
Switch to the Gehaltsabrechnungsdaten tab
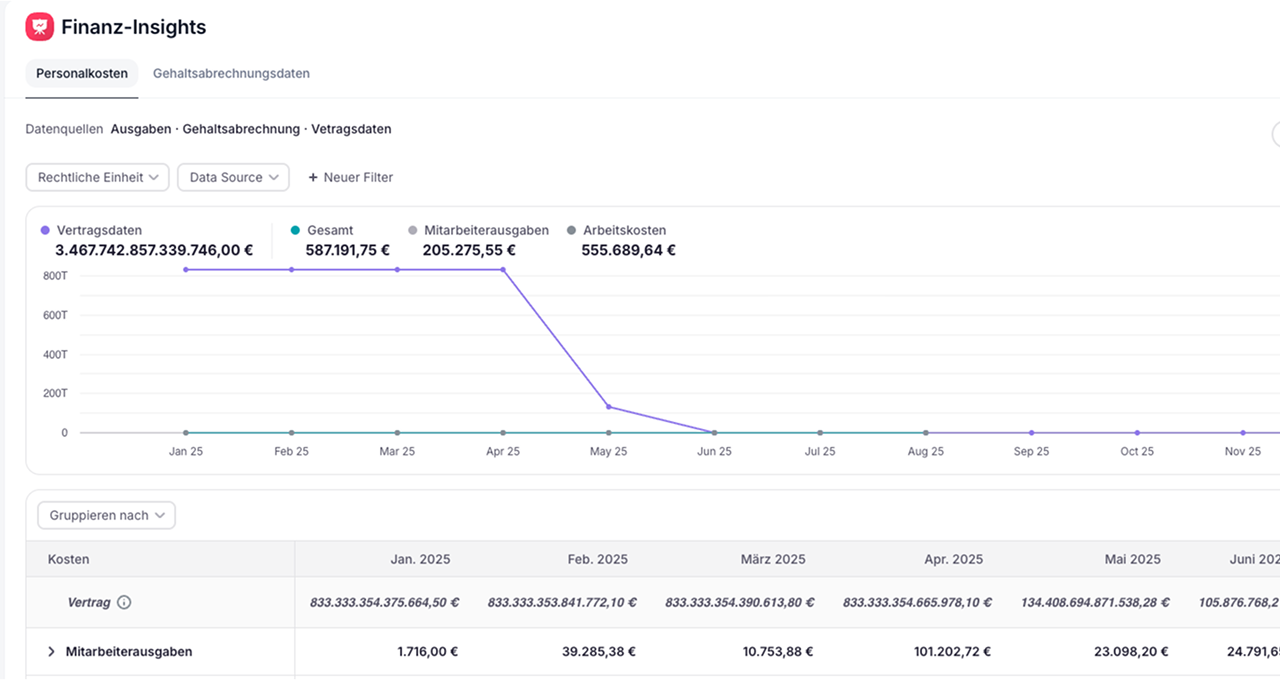(x=231, y=74)
